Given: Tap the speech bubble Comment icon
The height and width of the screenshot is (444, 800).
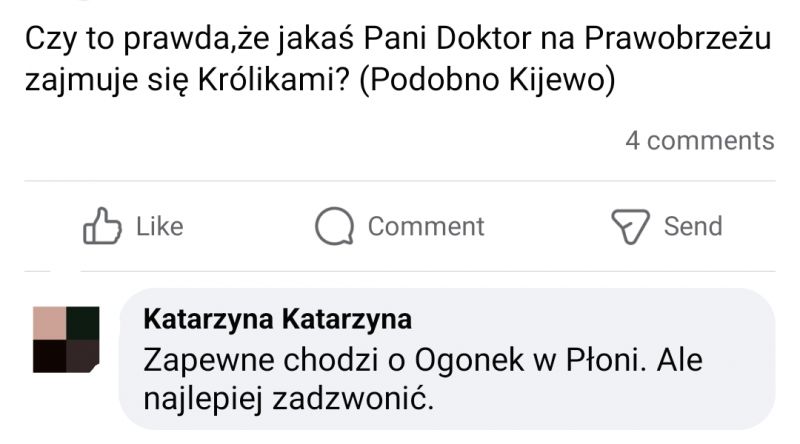Looking at the screenshot, I should coord(334,226).
